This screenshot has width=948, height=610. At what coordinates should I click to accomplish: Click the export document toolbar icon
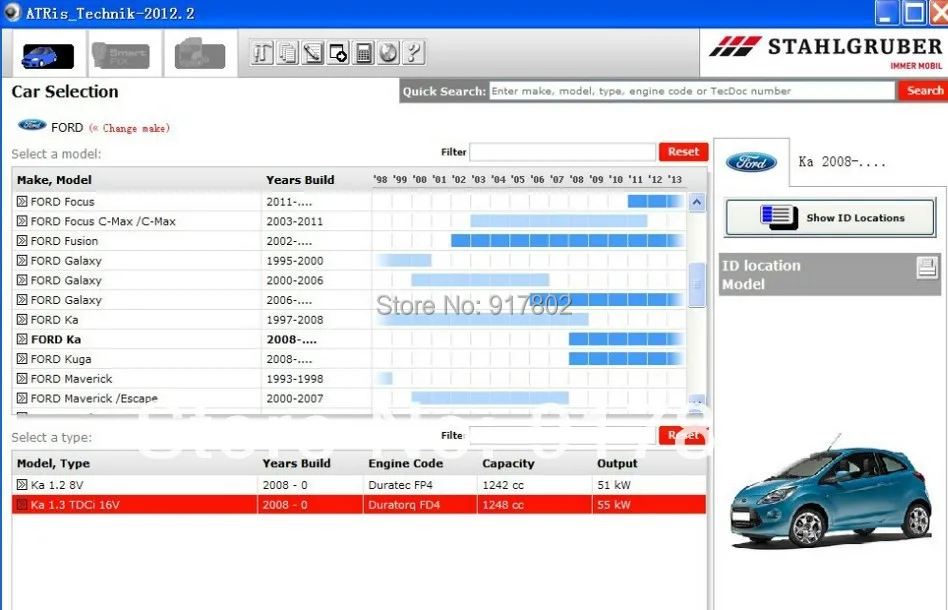tap(338, 53)
